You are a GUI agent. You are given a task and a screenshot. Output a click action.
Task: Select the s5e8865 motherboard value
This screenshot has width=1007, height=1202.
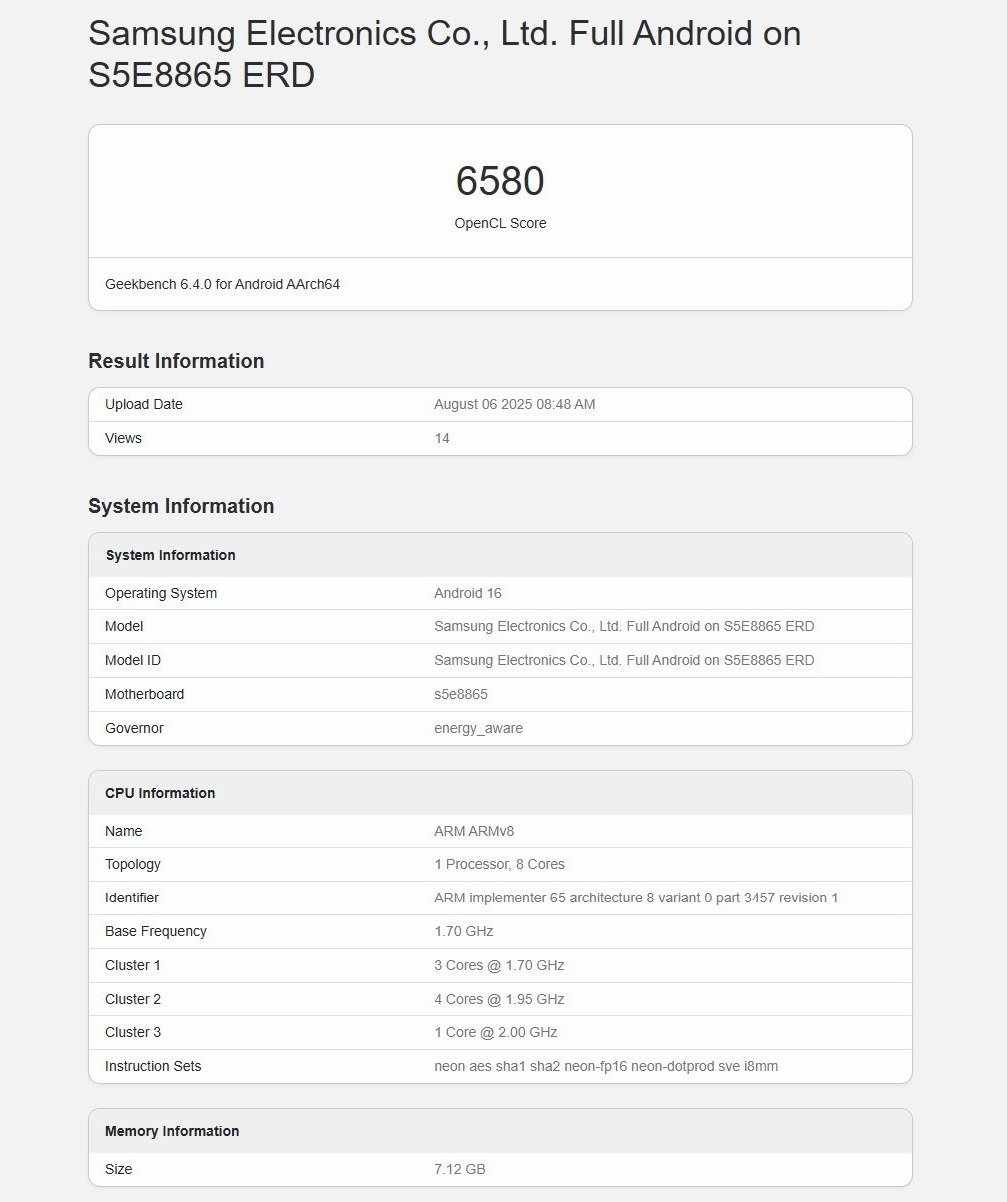pos(461,694)
